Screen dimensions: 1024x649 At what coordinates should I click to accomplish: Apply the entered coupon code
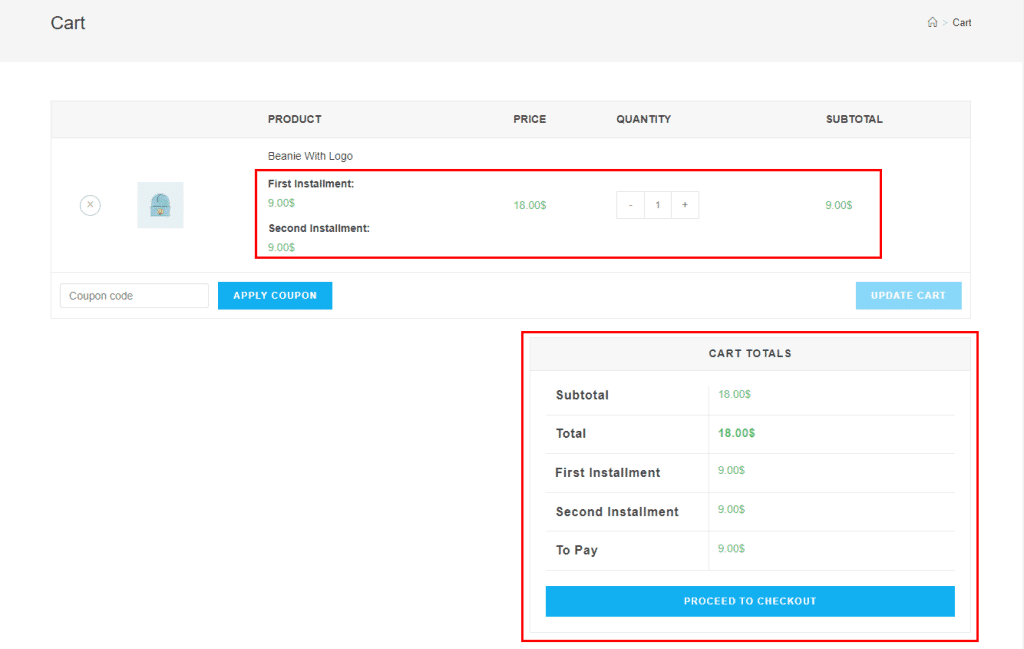pyautogui.click(x=274, y=295)
